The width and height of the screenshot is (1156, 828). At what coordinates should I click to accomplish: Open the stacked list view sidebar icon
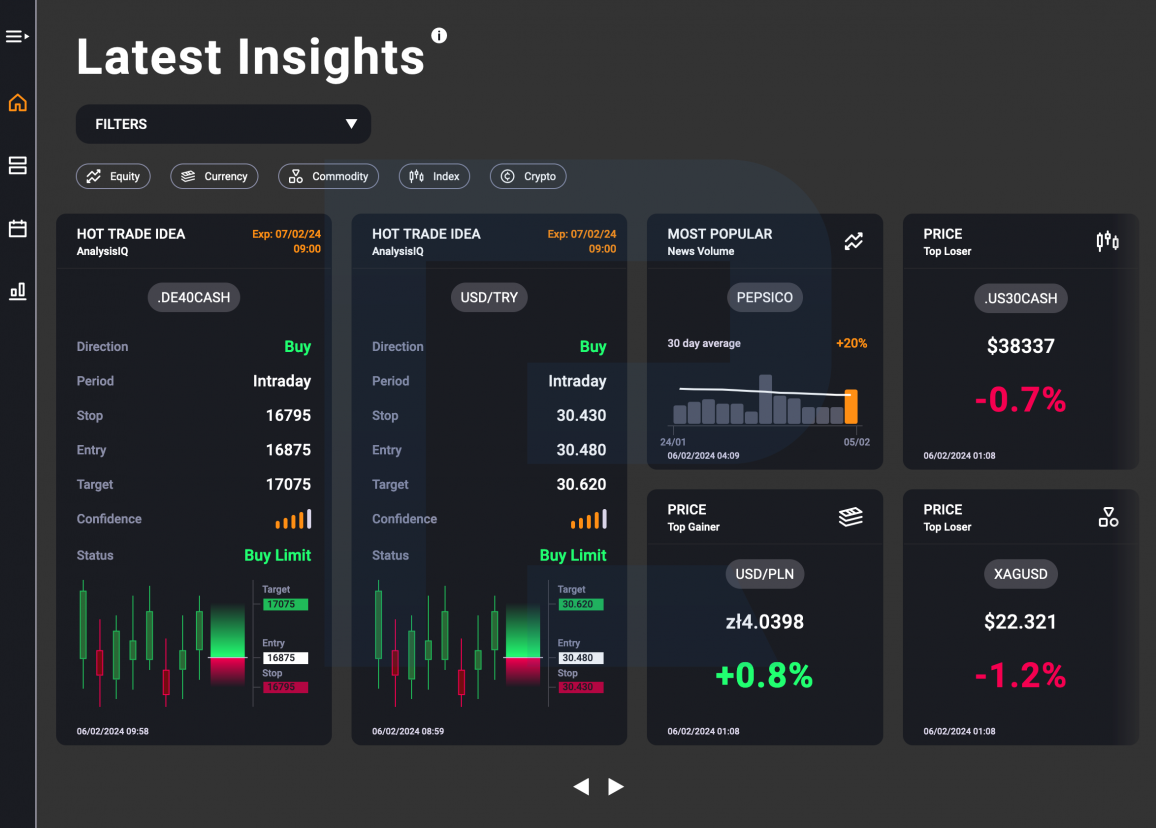coord(18,165)
